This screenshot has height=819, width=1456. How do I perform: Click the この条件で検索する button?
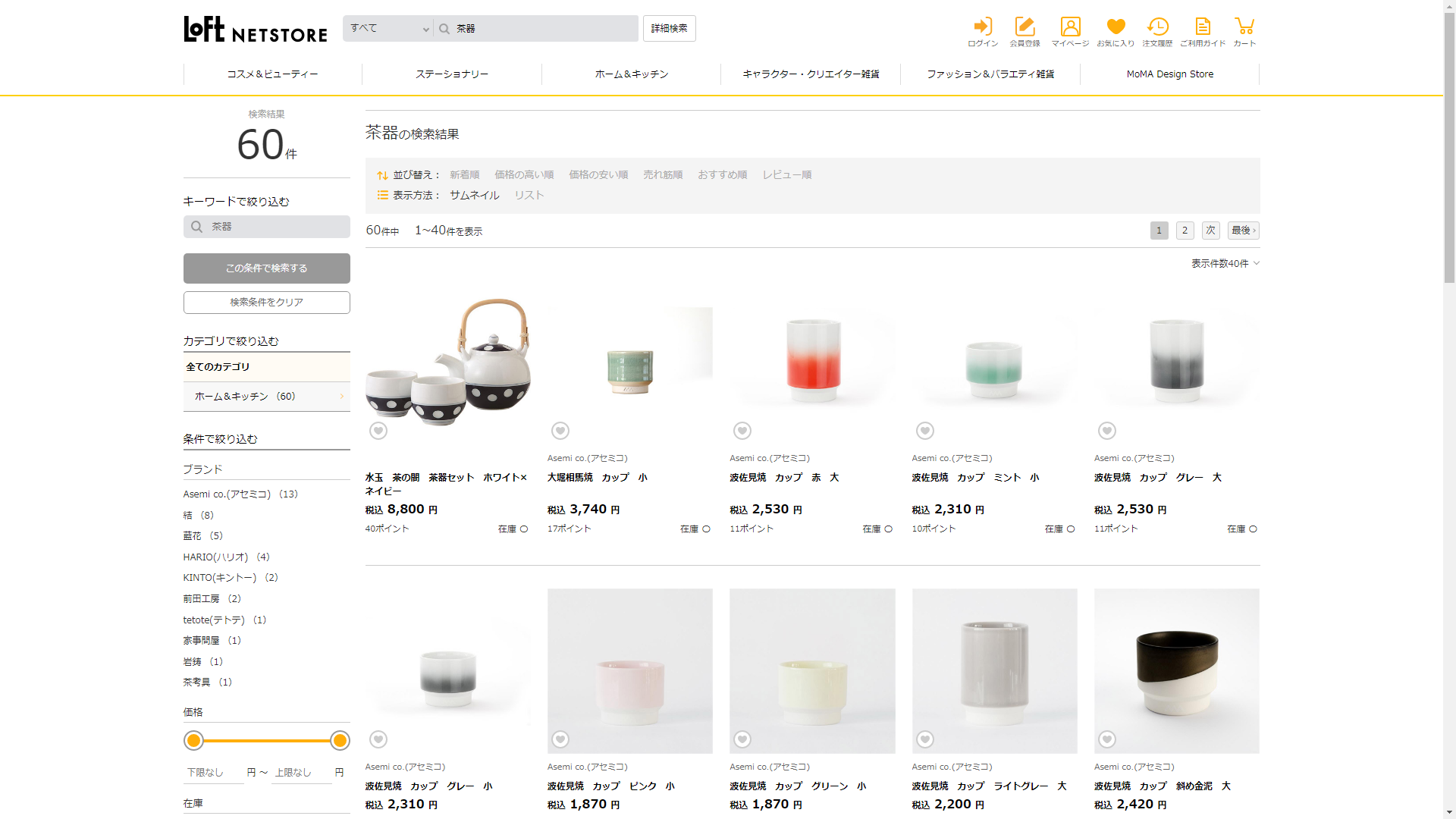coord(266,268)
